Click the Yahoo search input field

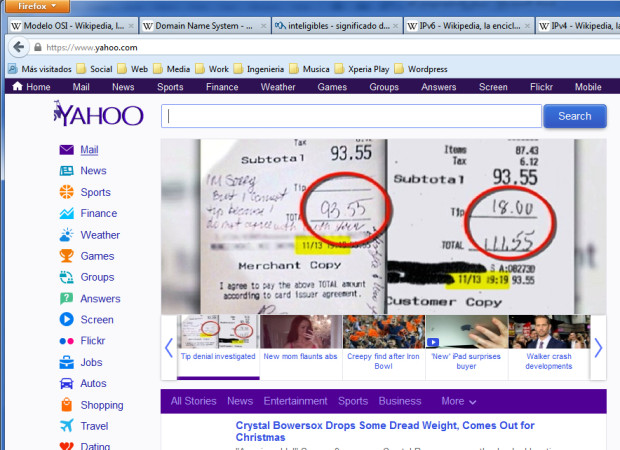click(x=350, y=116)
